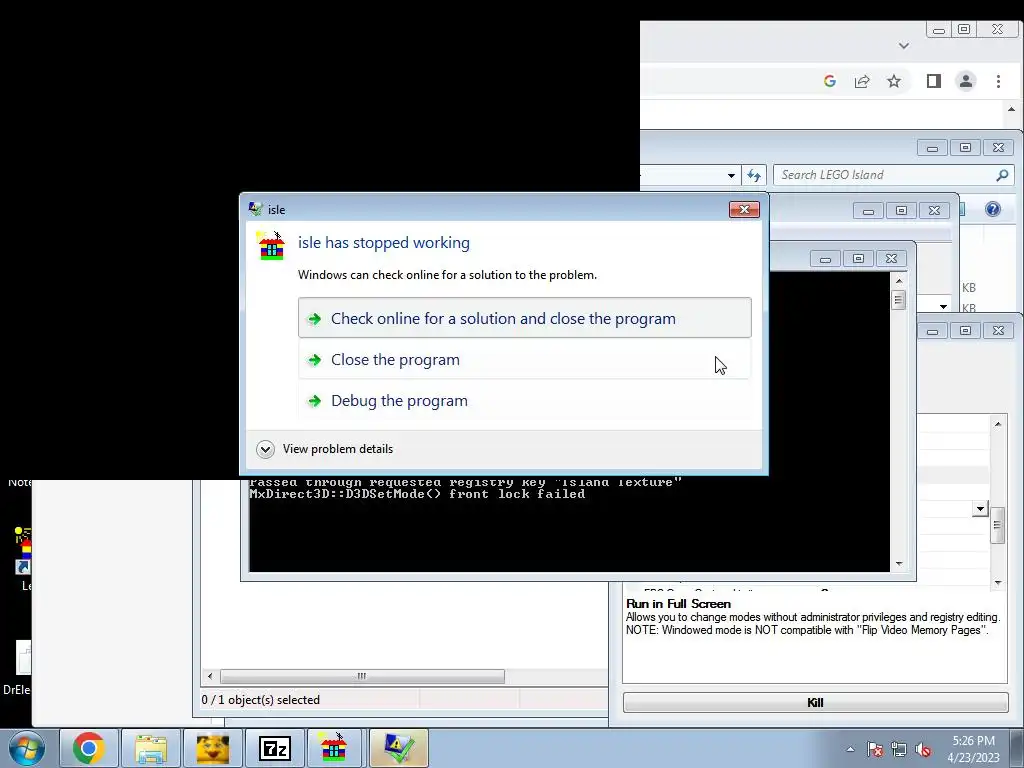Open 7-Zip from the taskbar

coord(274,748)
